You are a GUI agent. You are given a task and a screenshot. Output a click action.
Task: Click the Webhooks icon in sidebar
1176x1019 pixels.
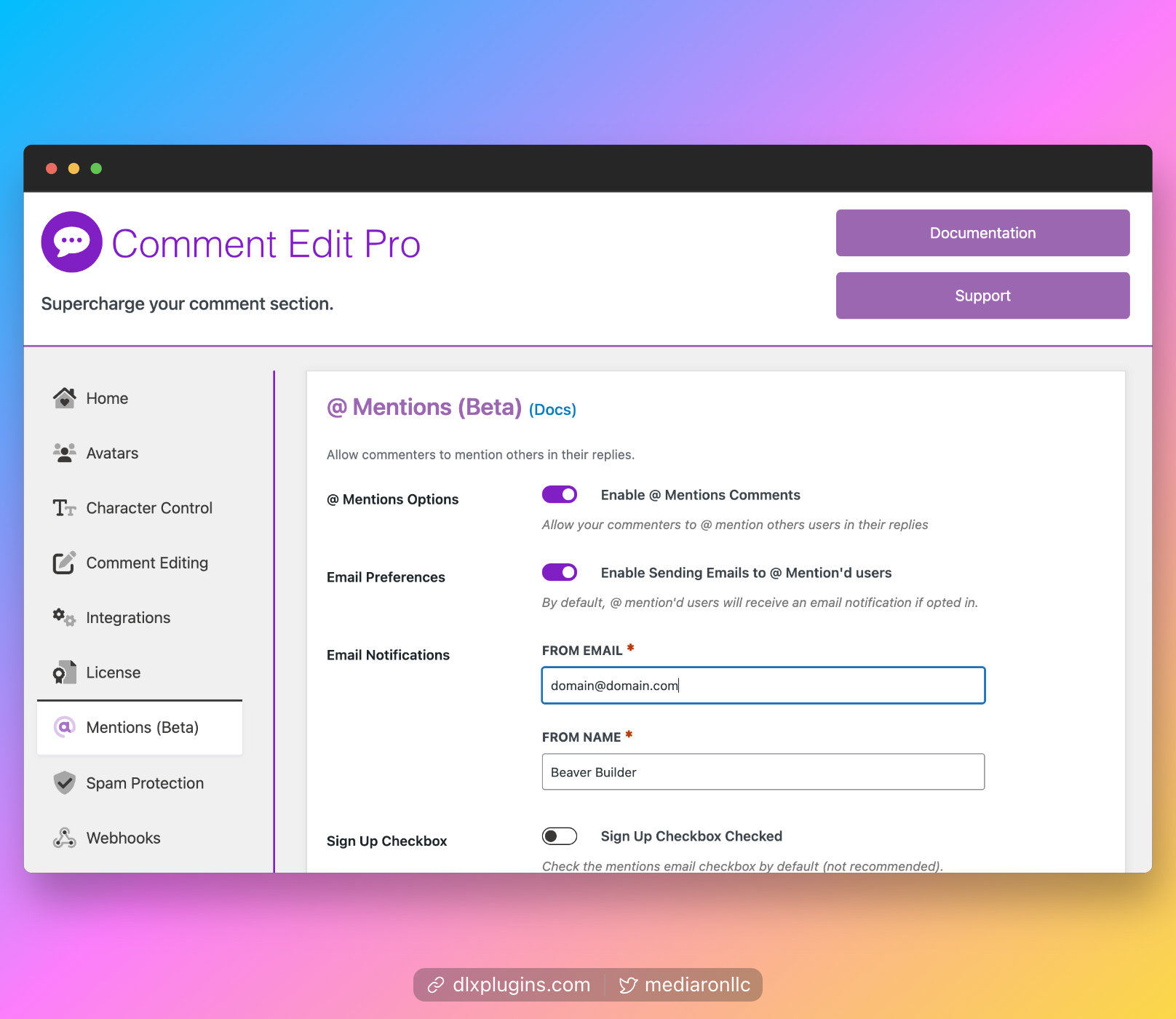coord(64,838)
